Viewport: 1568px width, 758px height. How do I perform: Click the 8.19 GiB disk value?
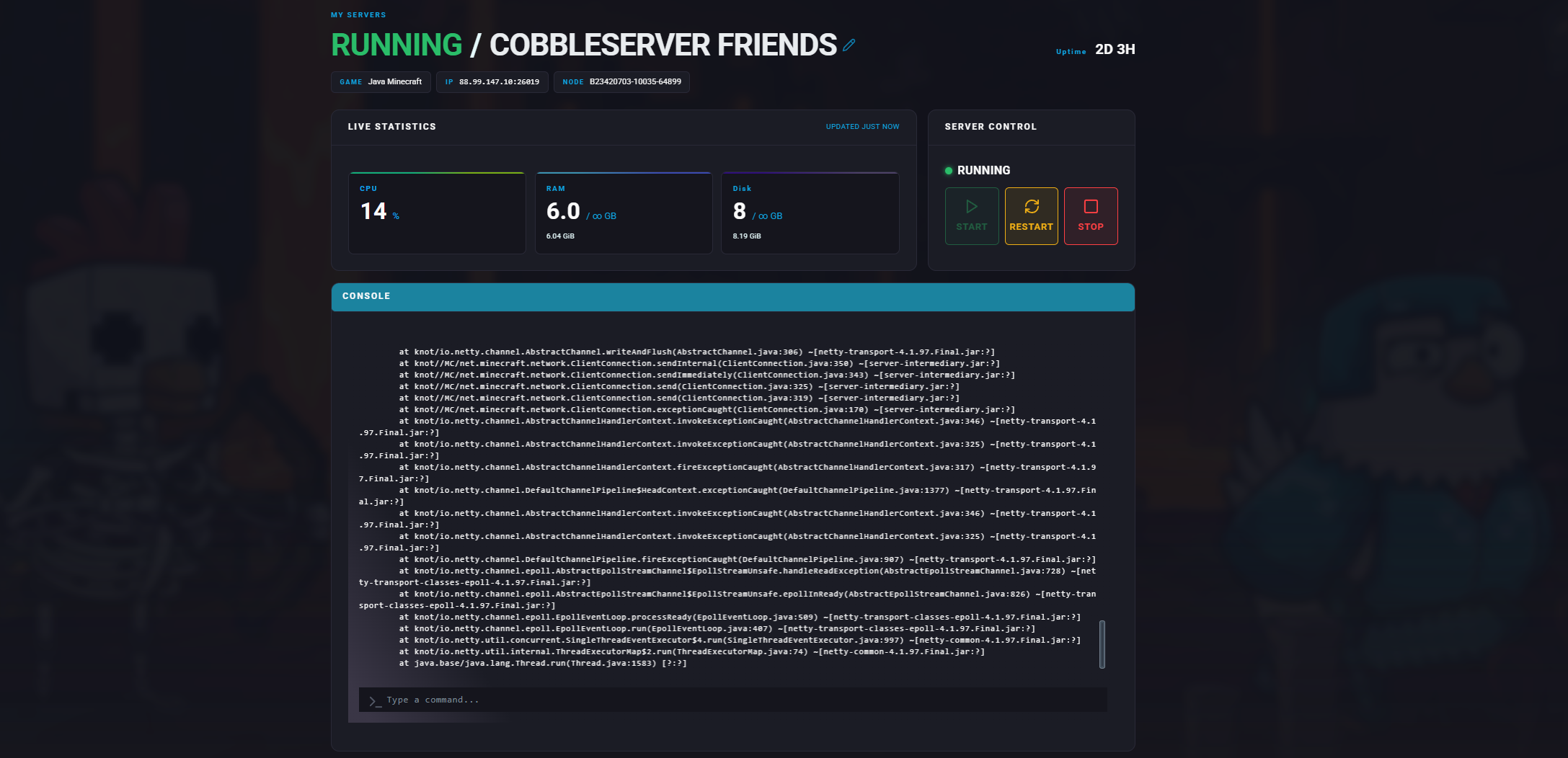747,236
